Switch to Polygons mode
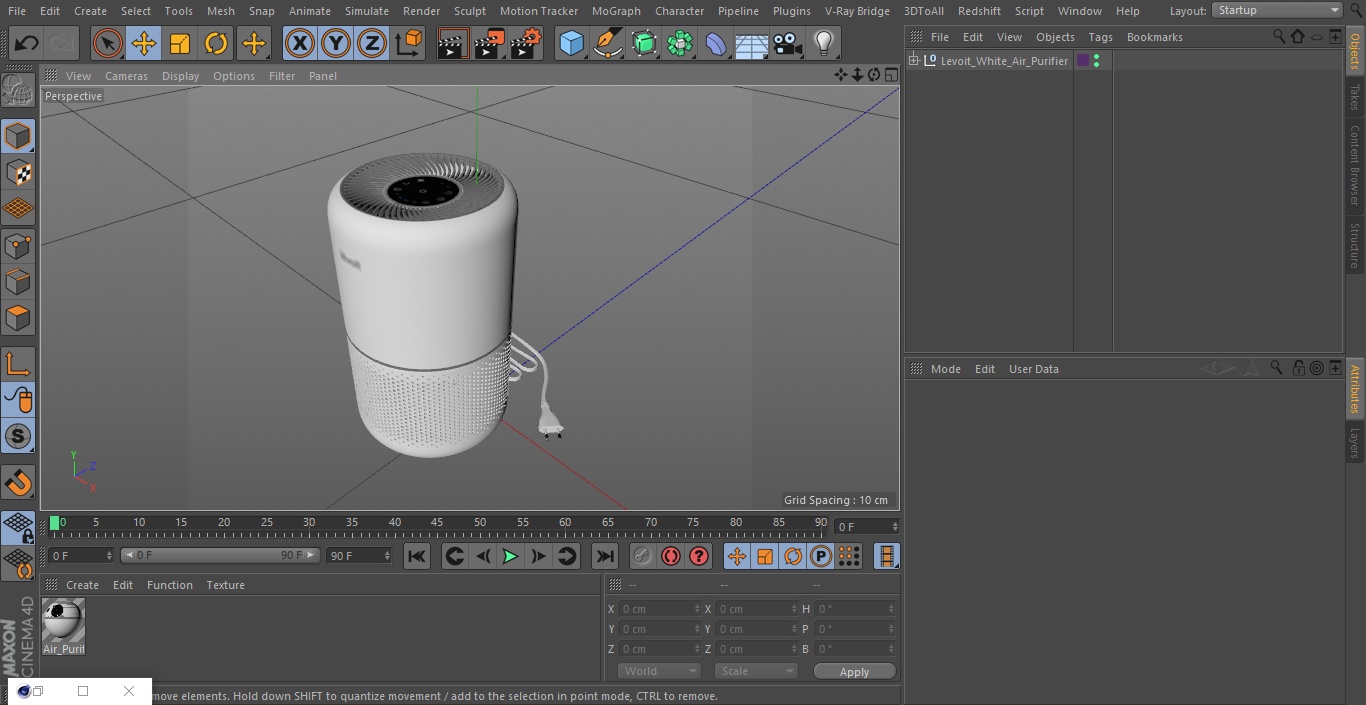1366x705 pixels. click(x=18, y=318)
